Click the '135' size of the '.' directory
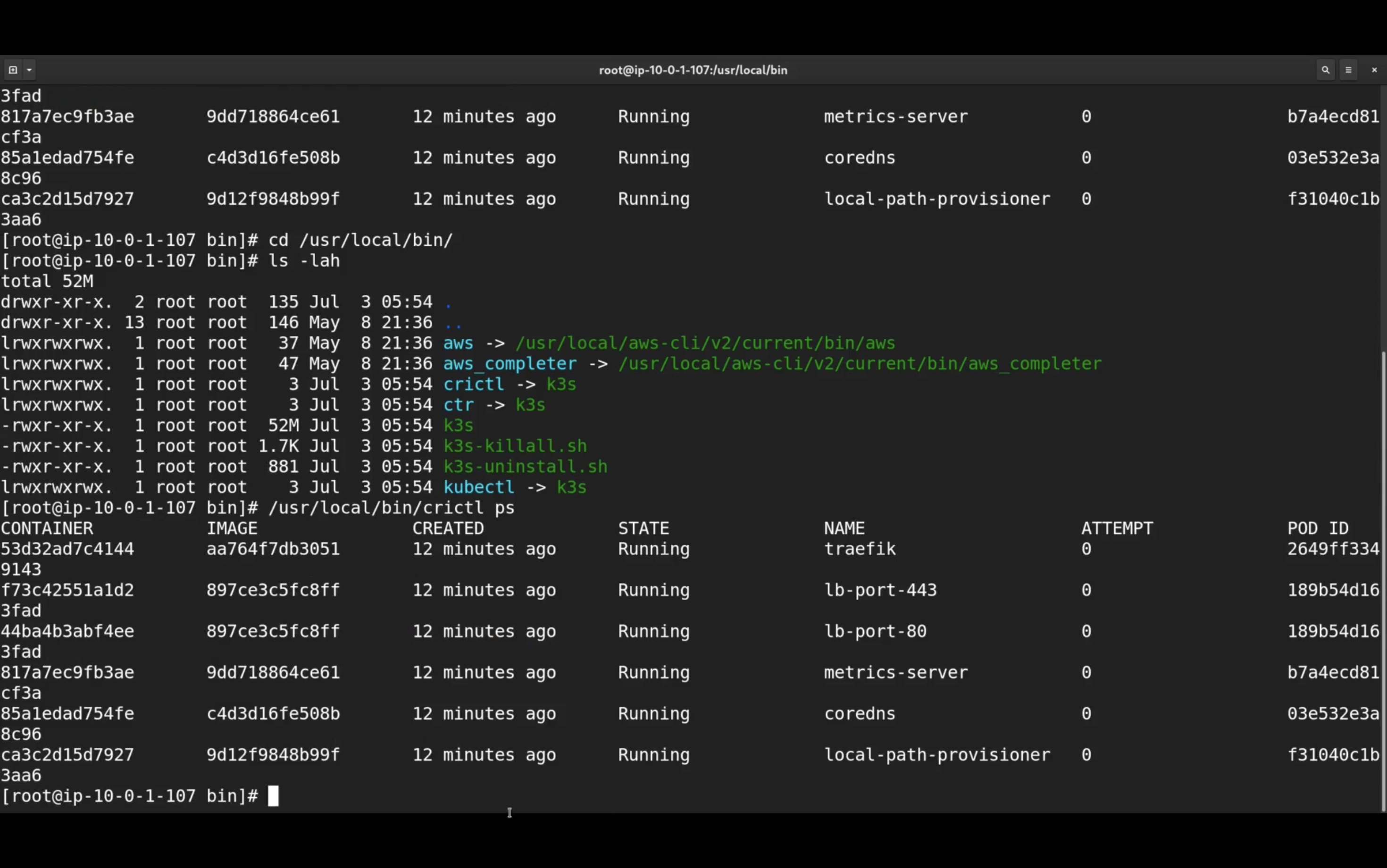 [x=284, y=302]
